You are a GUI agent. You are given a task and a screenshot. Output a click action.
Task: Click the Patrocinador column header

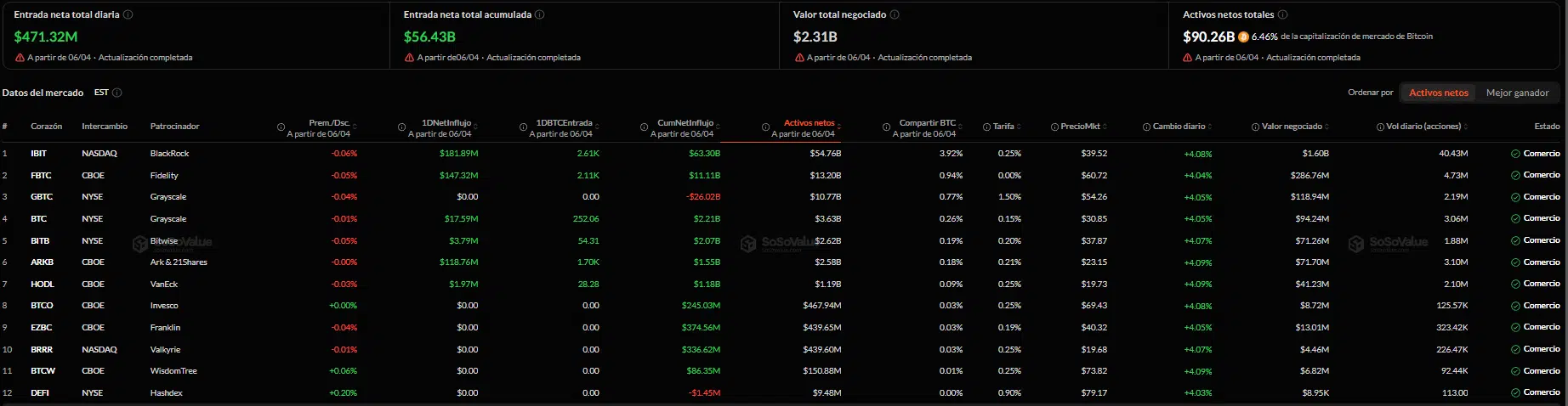175,127
